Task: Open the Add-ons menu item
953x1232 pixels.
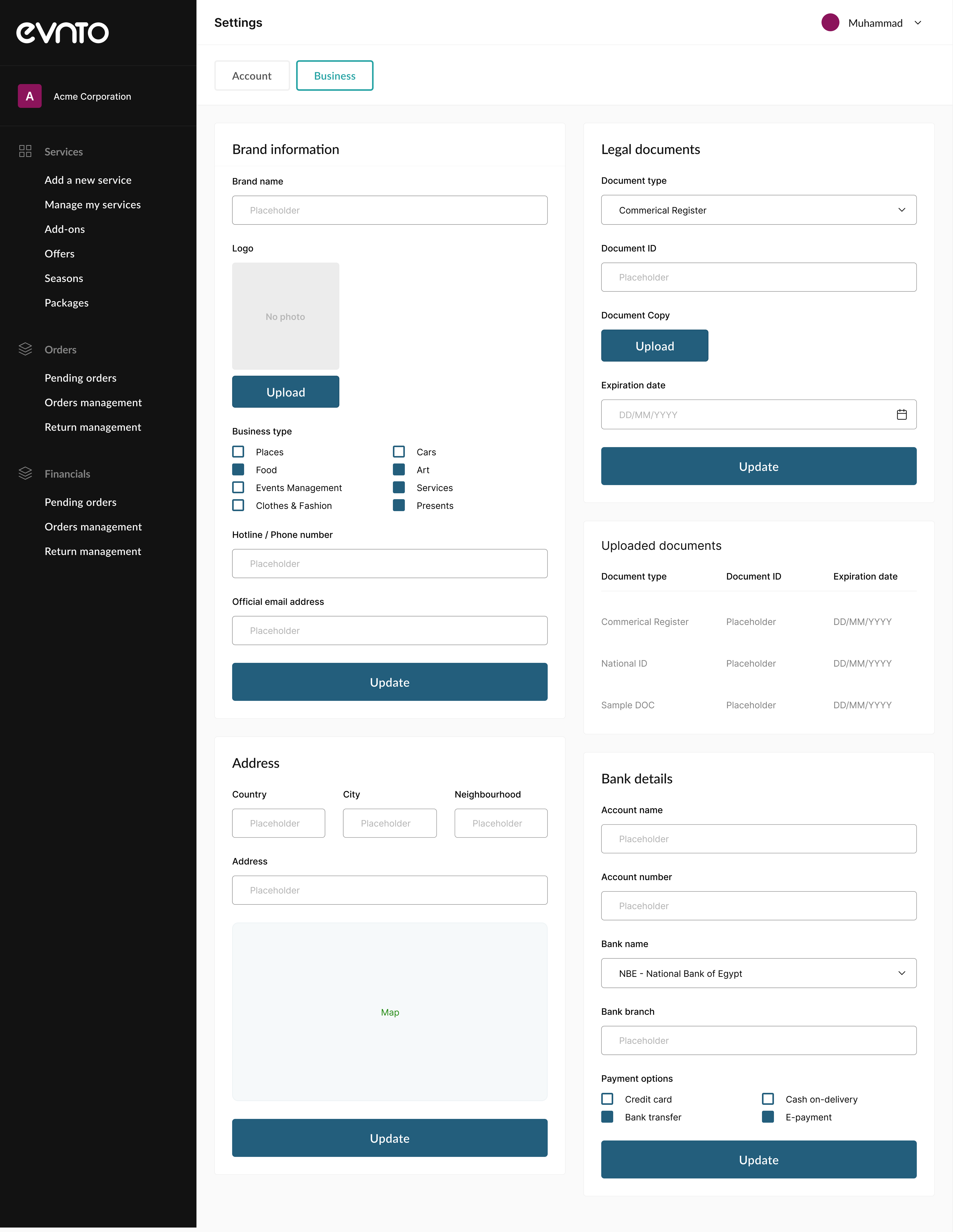Action: click(65, 229)
